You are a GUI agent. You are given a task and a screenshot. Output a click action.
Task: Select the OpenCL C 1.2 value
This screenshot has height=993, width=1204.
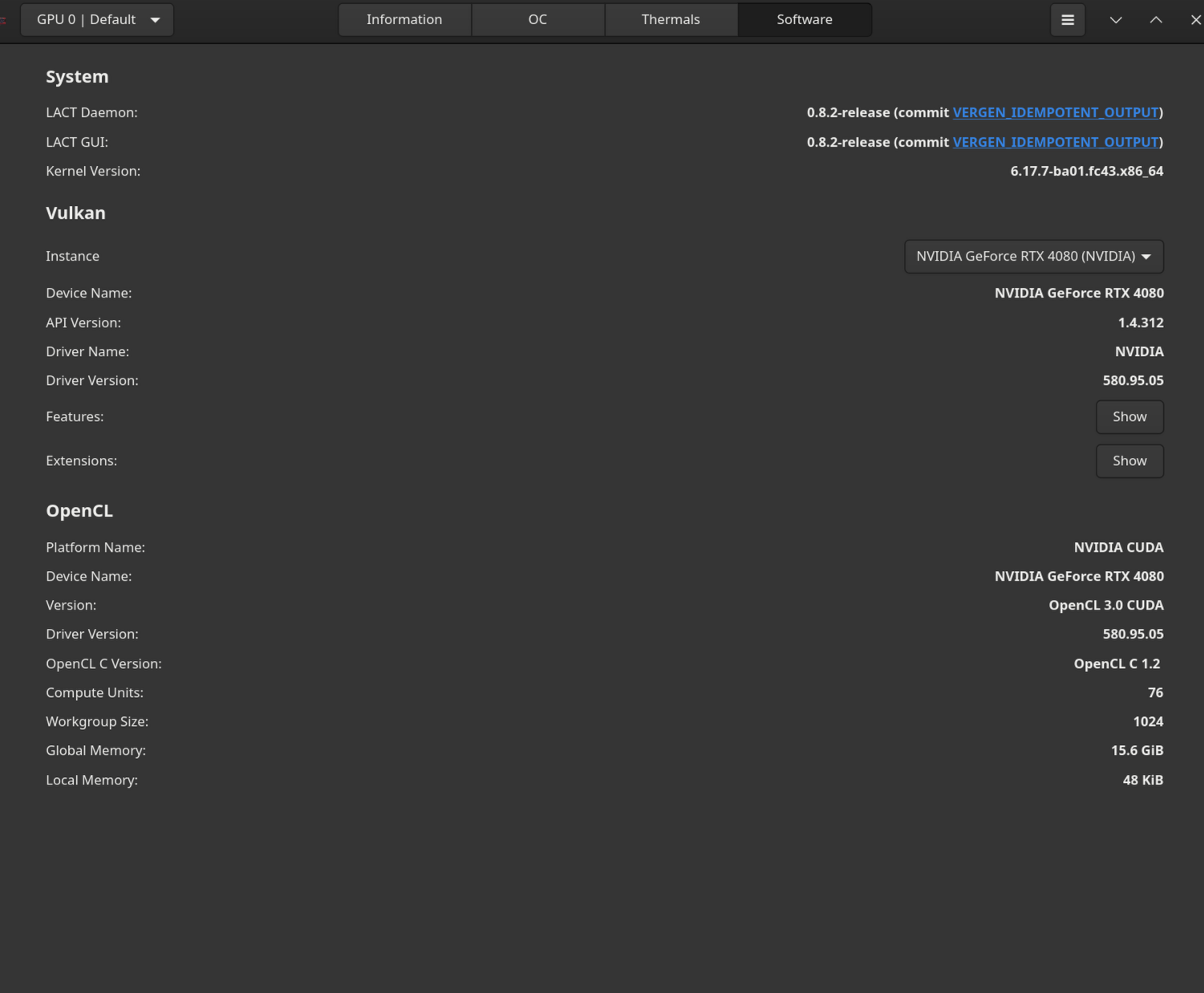point(1117,663)
